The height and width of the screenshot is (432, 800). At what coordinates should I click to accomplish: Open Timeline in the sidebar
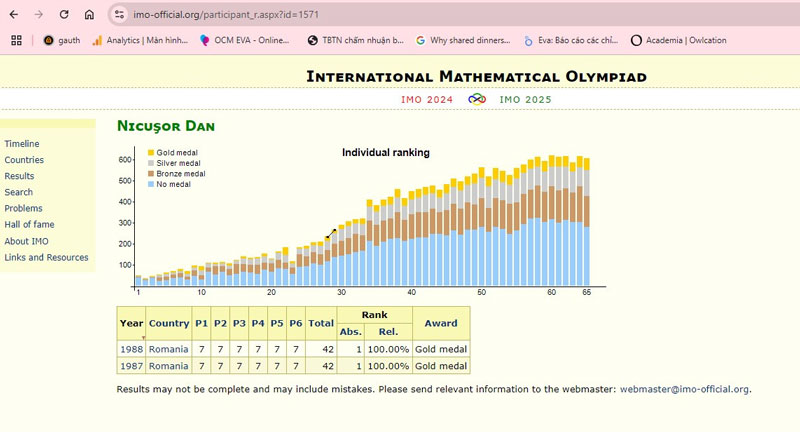point(22,144)
